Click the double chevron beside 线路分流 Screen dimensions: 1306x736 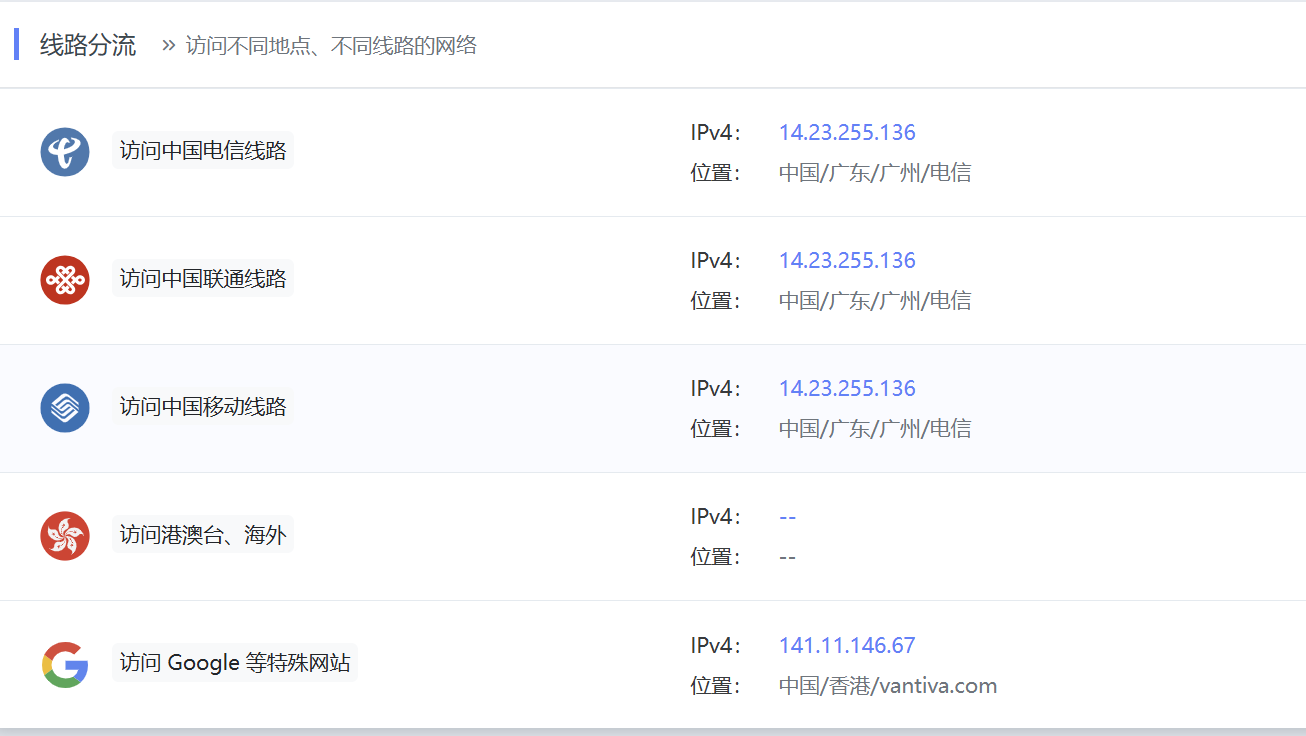coord(169,45)
